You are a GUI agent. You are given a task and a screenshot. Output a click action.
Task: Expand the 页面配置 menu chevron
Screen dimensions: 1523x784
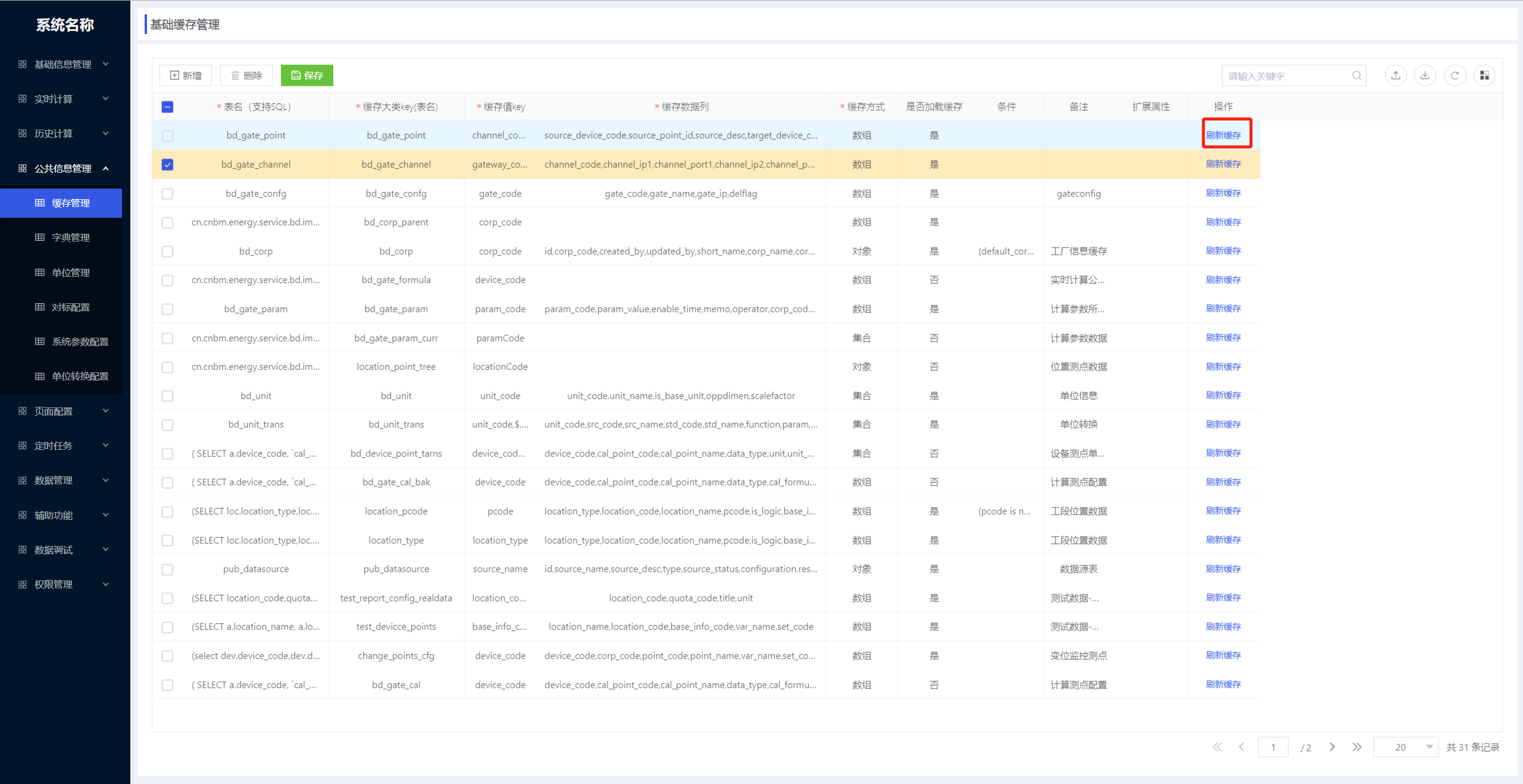[106, 410]
